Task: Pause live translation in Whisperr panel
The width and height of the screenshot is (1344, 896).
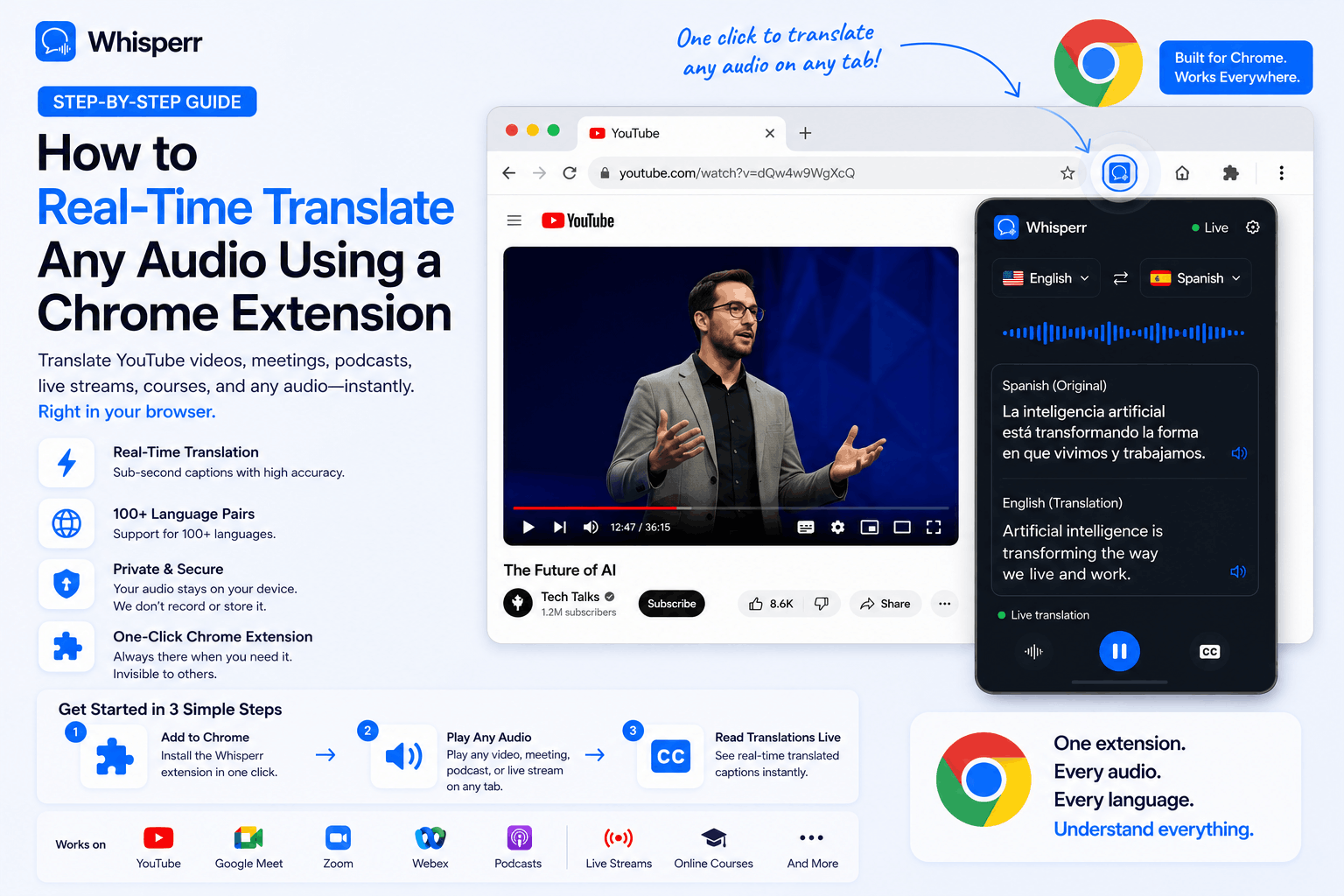Action: click(x=1119, y=651)
